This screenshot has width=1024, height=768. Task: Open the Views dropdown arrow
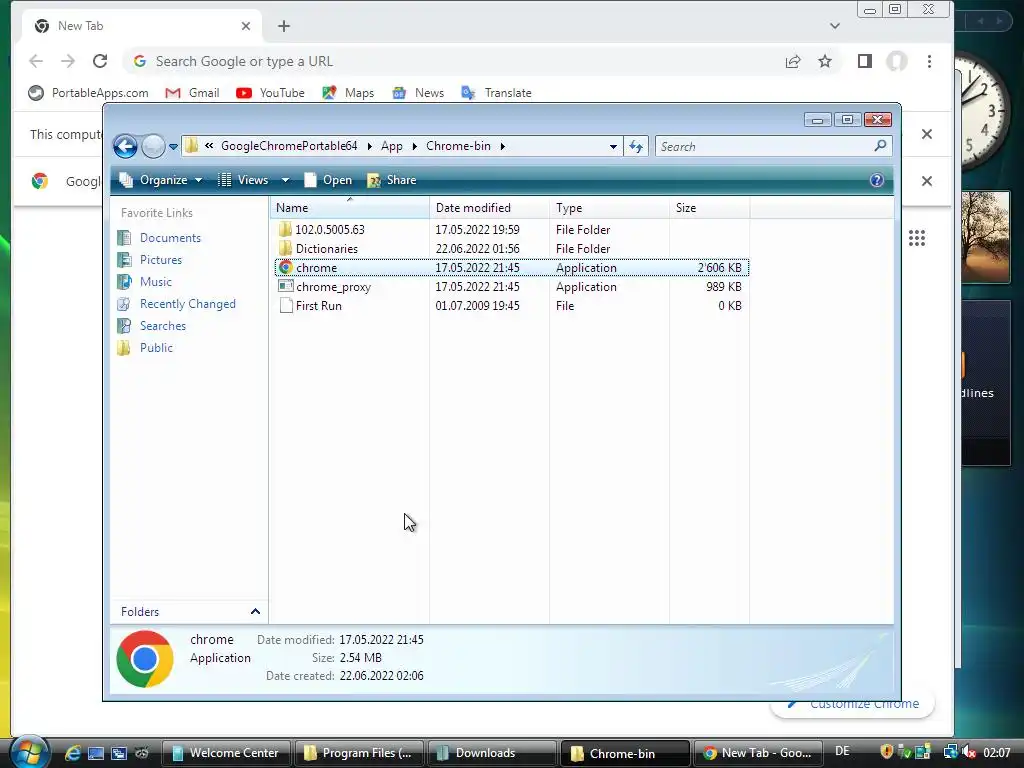click(x=285, y=180)
